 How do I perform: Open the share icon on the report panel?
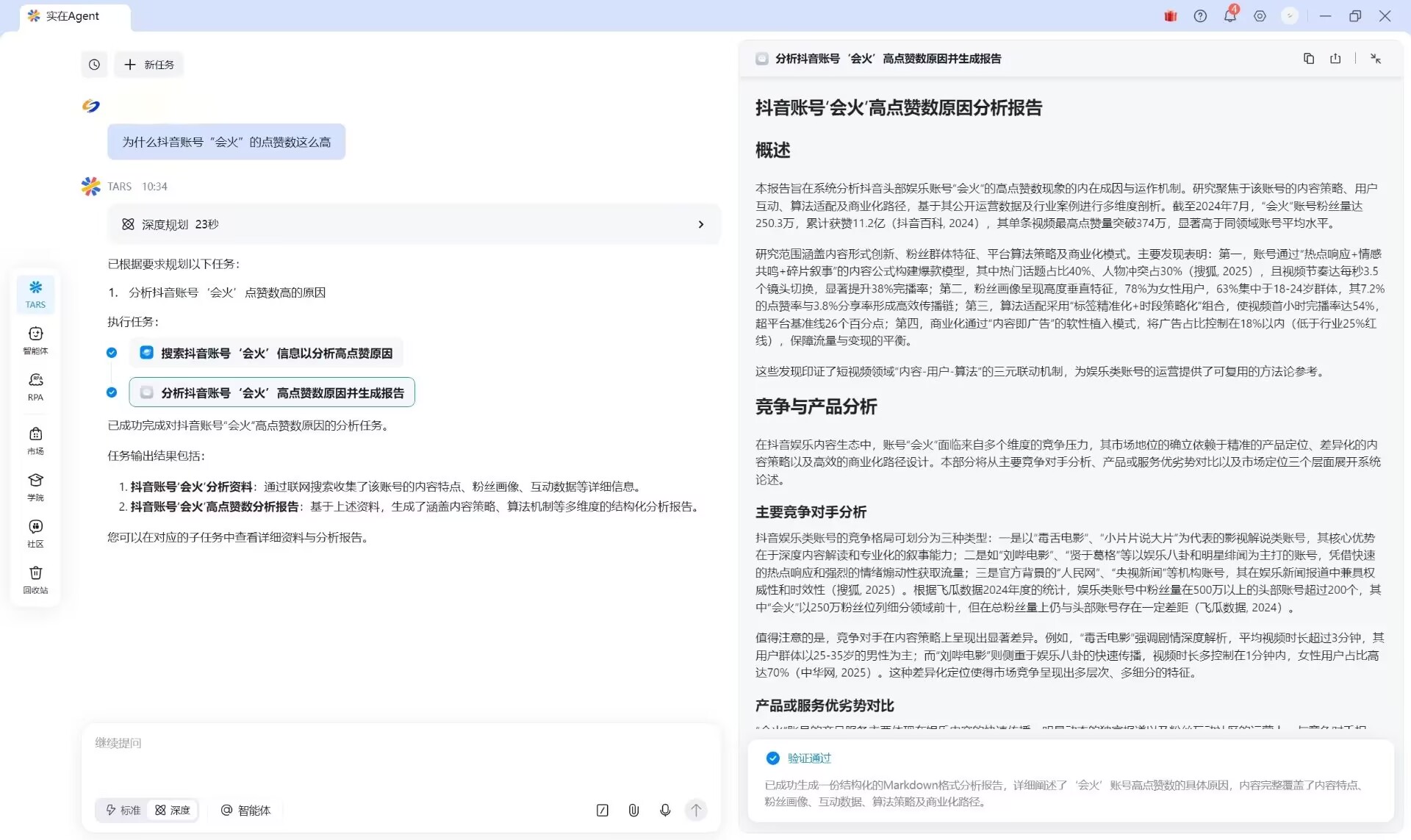(1336, 58)
